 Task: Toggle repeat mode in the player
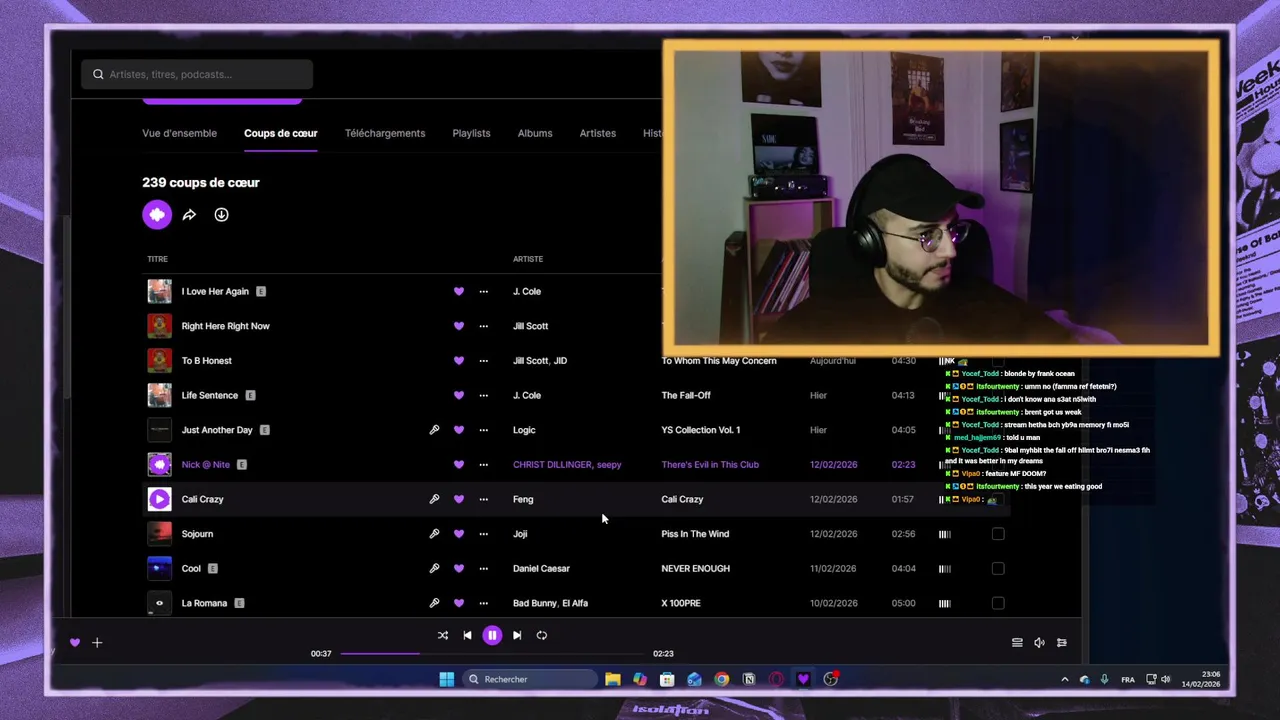tap(542, 635)
